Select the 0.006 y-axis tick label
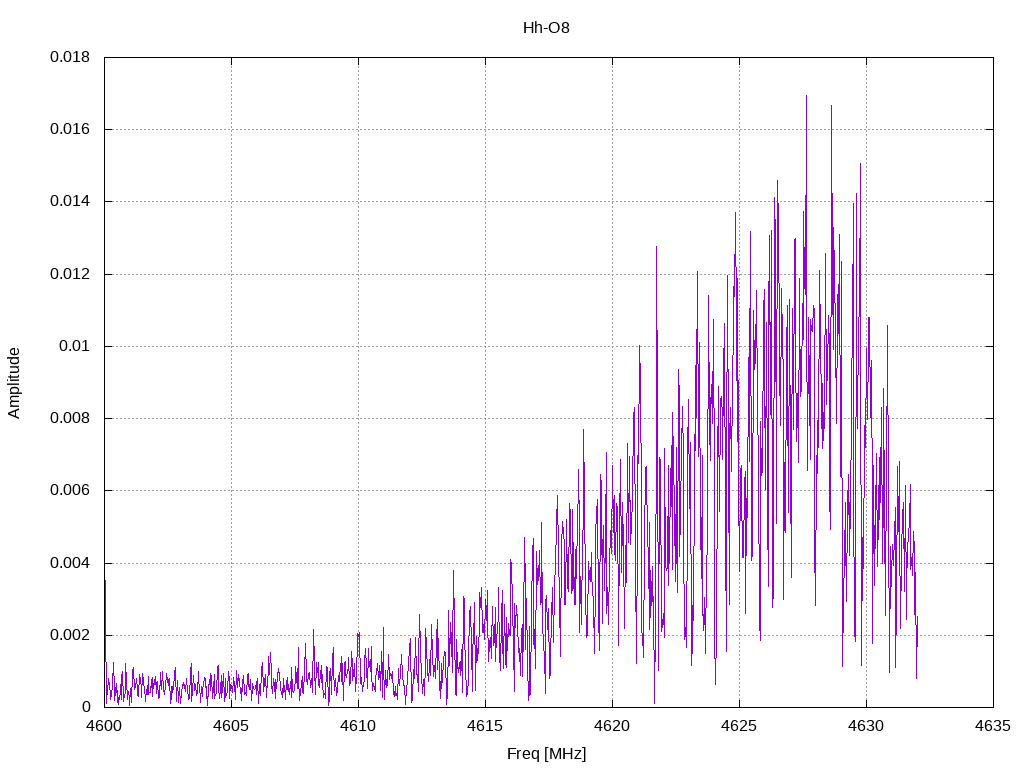This screenshot has height=768, width=1024. (70, 490)
